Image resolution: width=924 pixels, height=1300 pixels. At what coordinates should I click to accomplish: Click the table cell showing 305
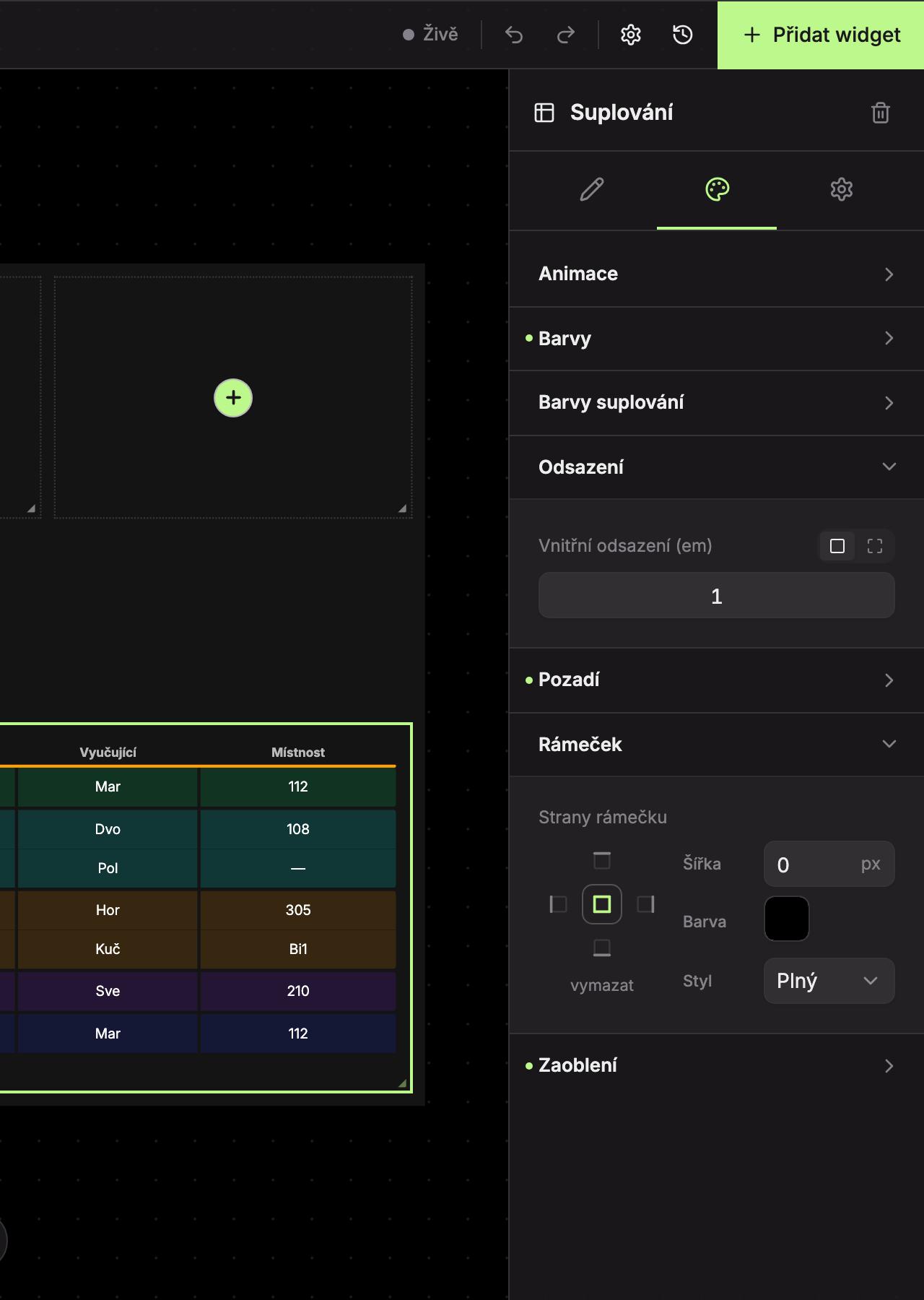[x=298, y=910]
